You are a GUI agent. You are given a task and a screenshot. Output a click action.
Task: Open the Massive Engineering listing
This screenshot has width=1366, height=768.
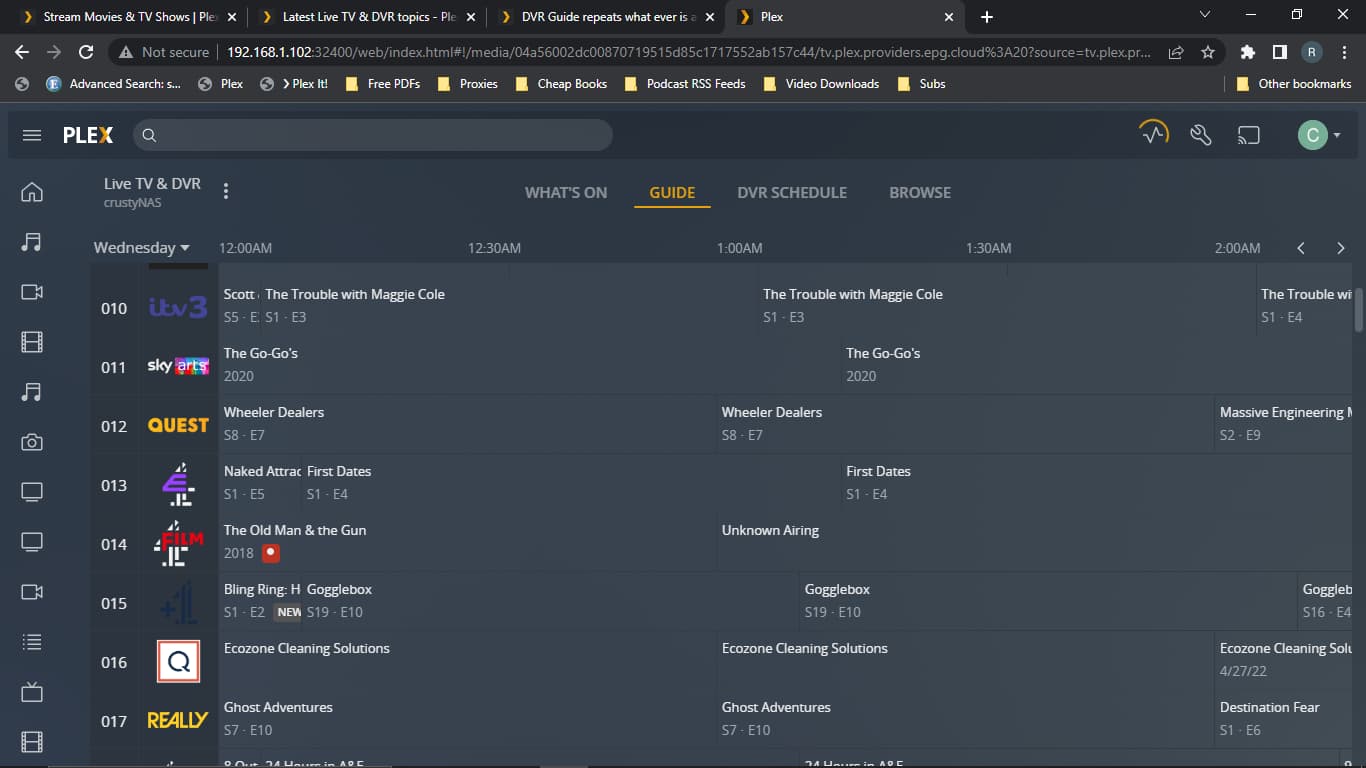point(1284,425)
